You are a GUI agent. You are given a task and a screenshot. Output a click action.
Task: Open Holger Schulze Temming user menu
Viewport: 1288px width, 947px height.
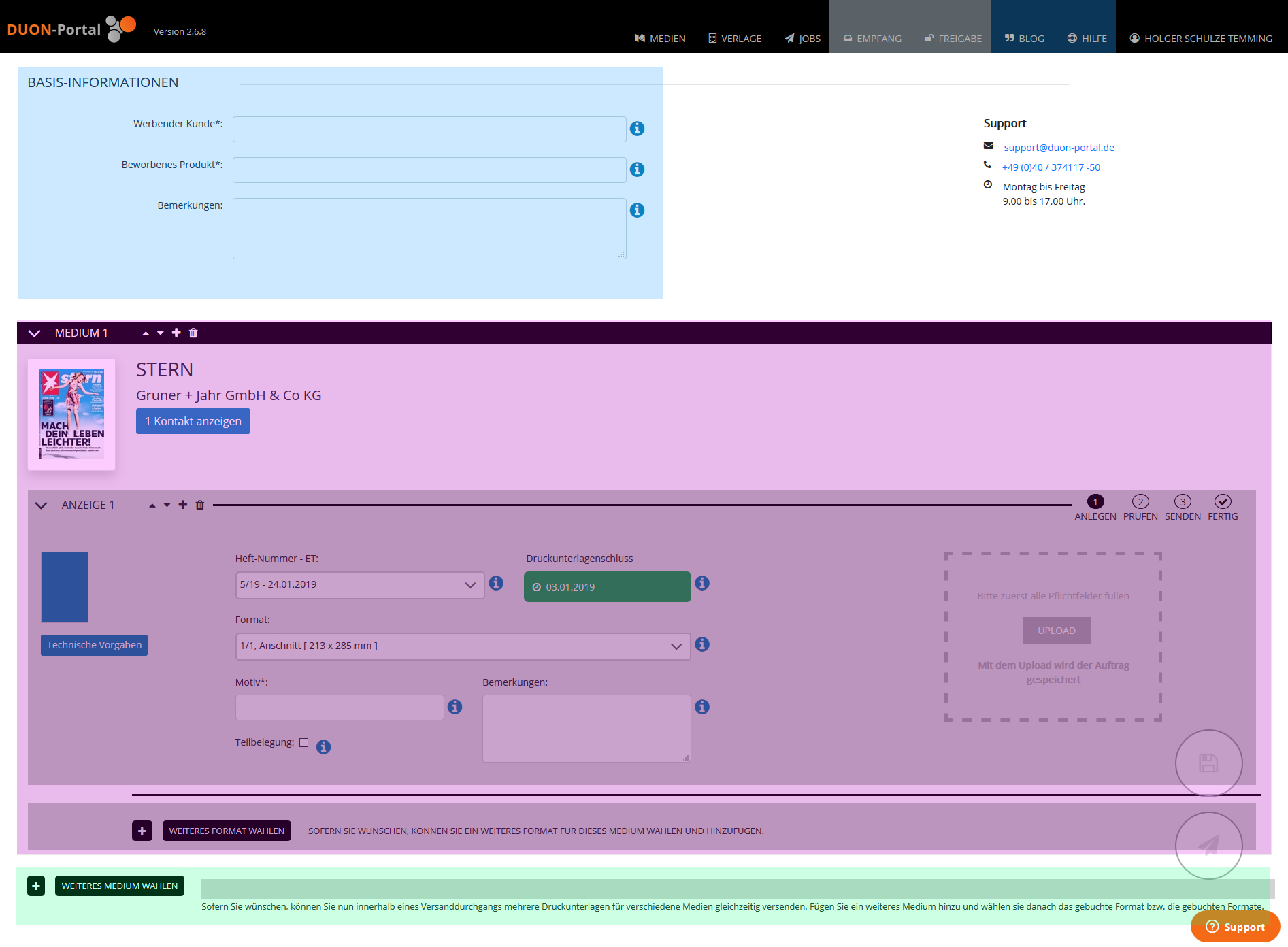click(1201, 38)
